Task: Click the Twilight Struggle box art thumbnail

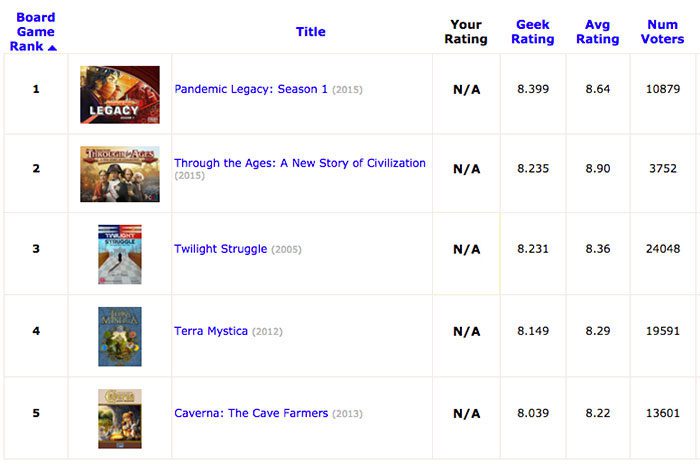Action: click(120, 254)
